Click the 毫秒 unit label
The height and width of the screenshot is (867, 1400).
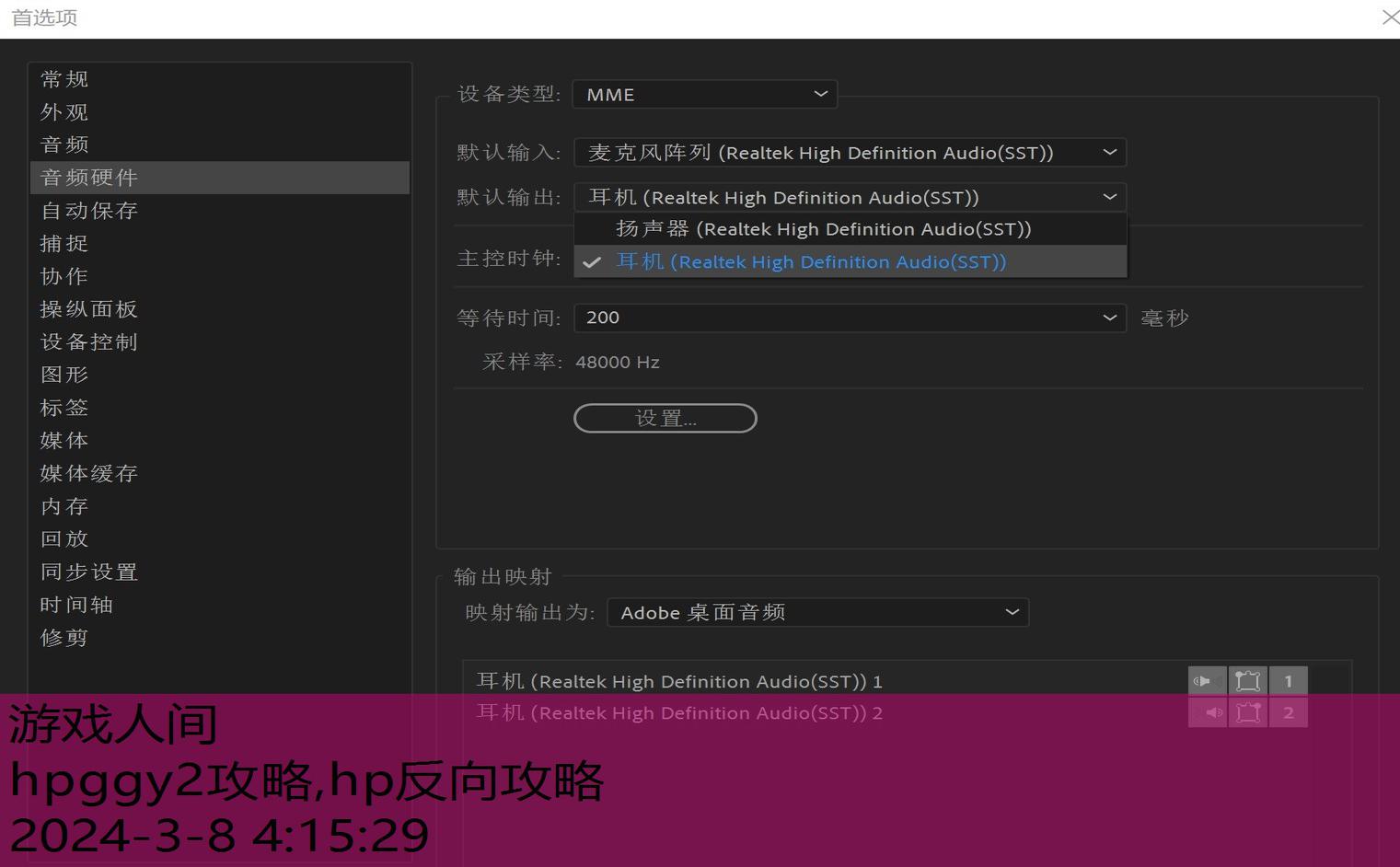point(1164,318)
